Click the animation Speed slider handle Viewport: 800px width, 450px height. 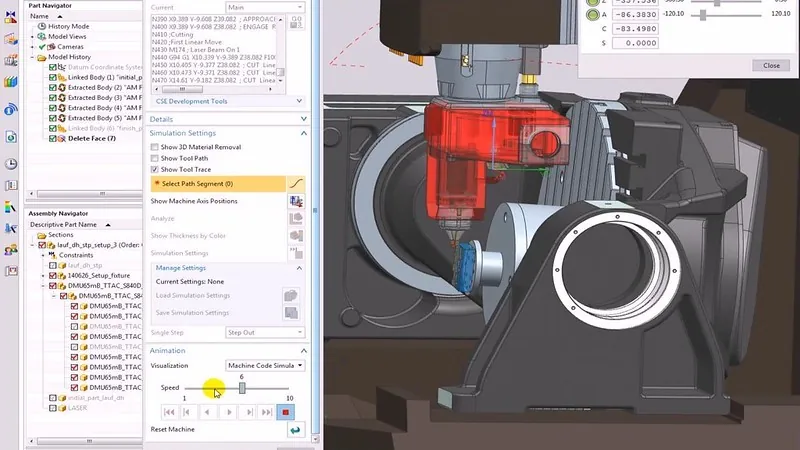[242, 388]
